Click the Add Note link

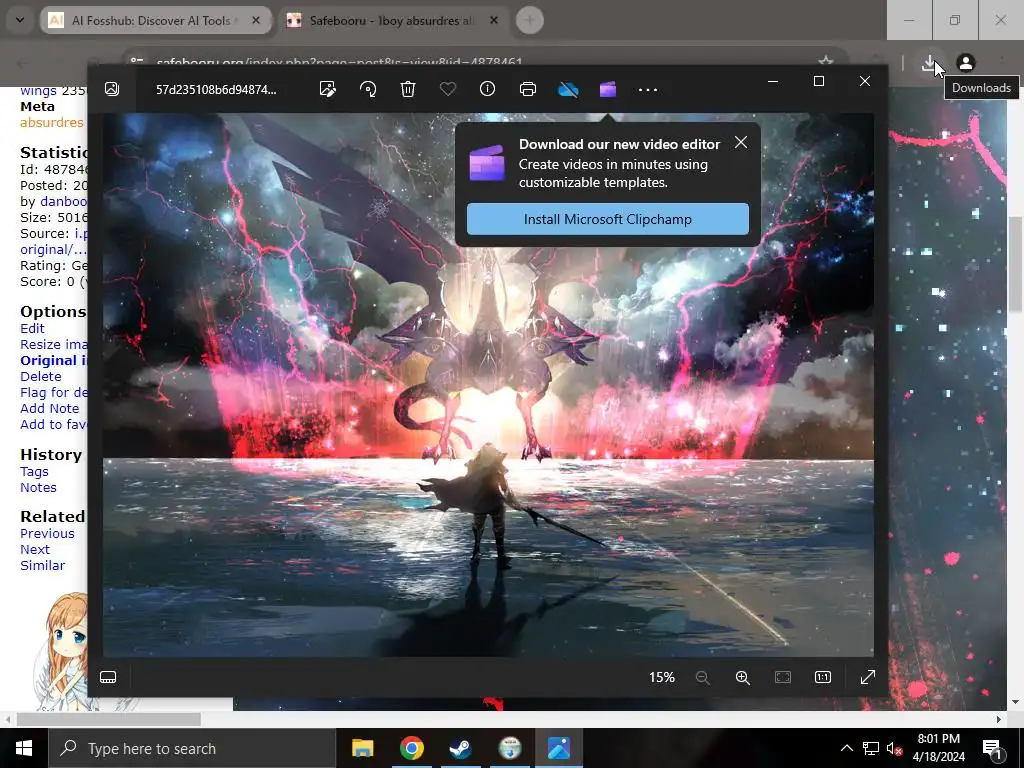click(x=50, y=409)
